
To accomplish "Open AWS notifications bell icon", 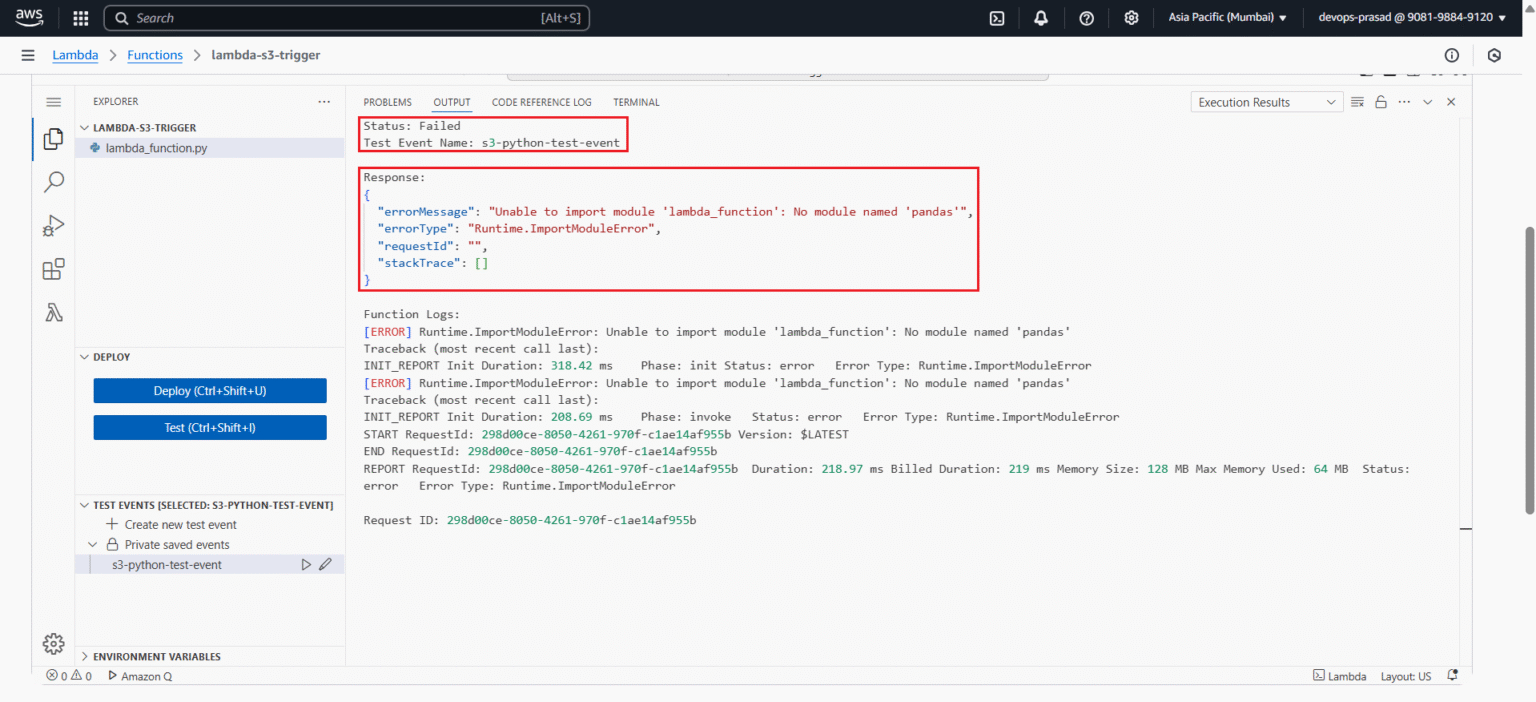I will click(x=1040, y=17).
